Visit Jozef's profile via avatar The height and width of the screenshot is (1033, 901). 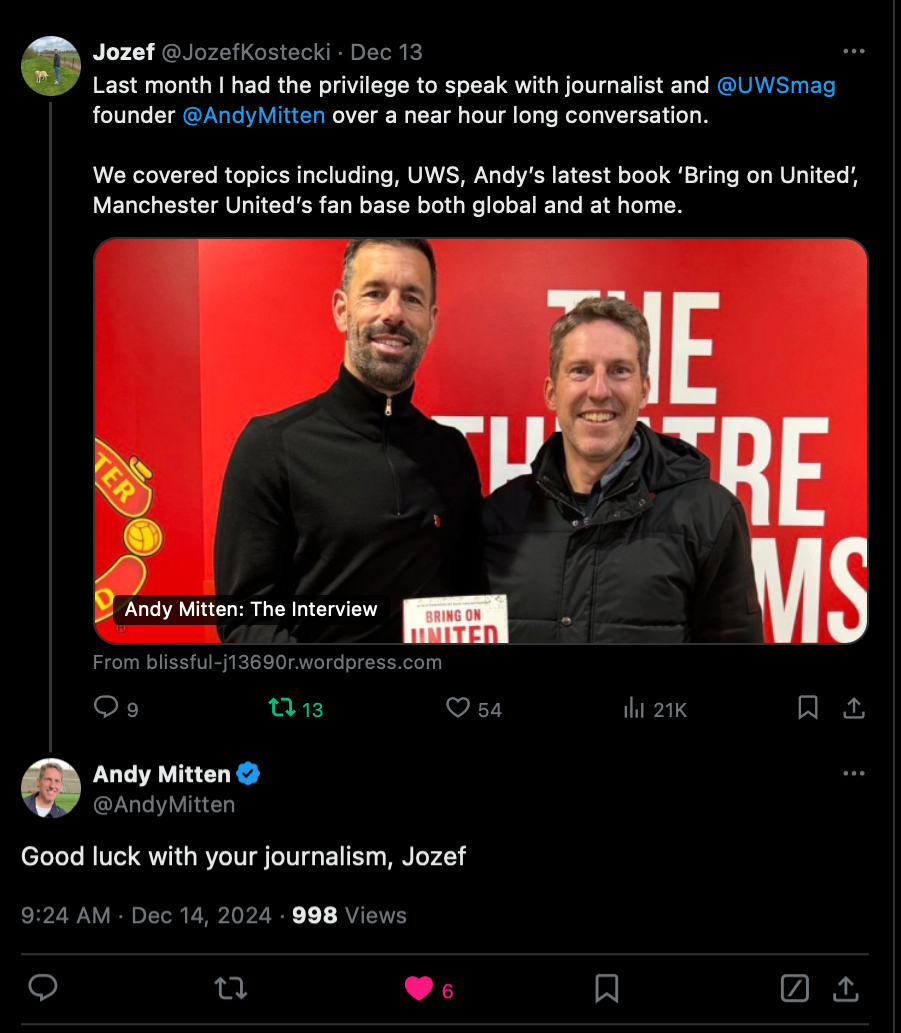51,66
